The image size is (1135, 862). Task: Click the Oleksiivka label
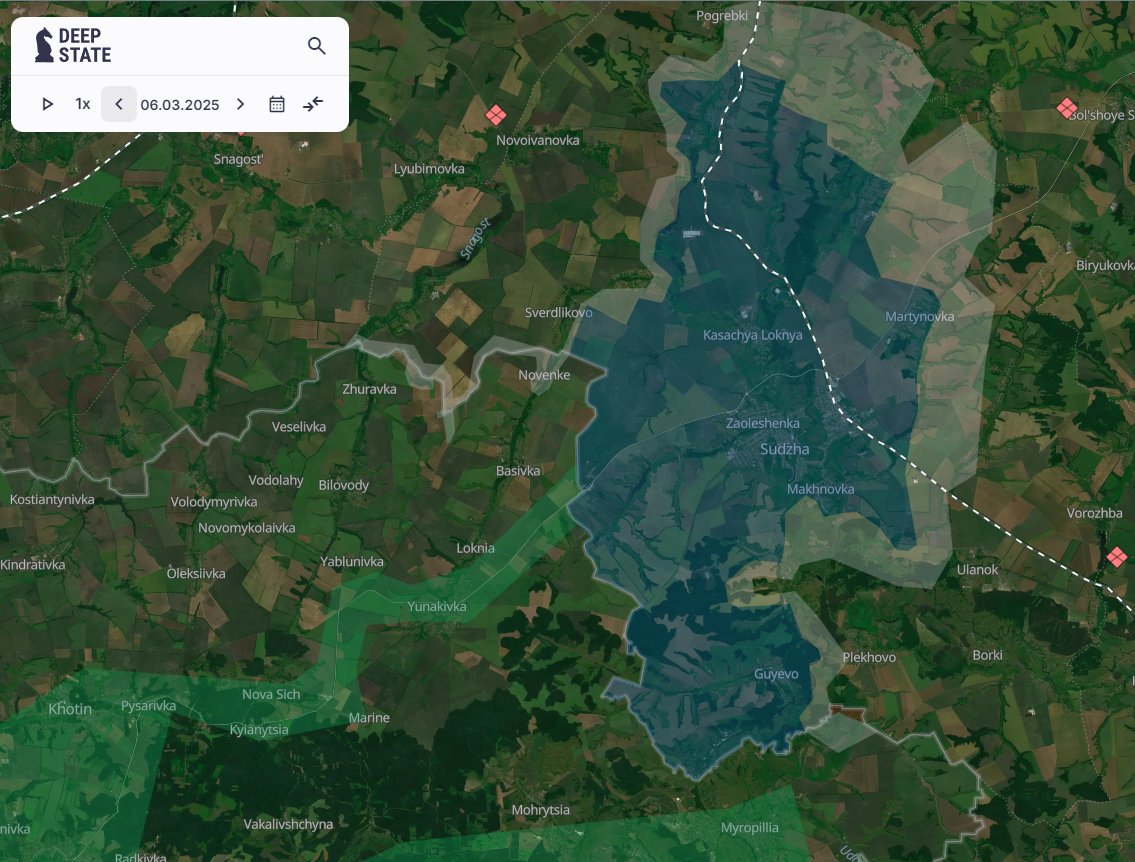pos(196,574)
